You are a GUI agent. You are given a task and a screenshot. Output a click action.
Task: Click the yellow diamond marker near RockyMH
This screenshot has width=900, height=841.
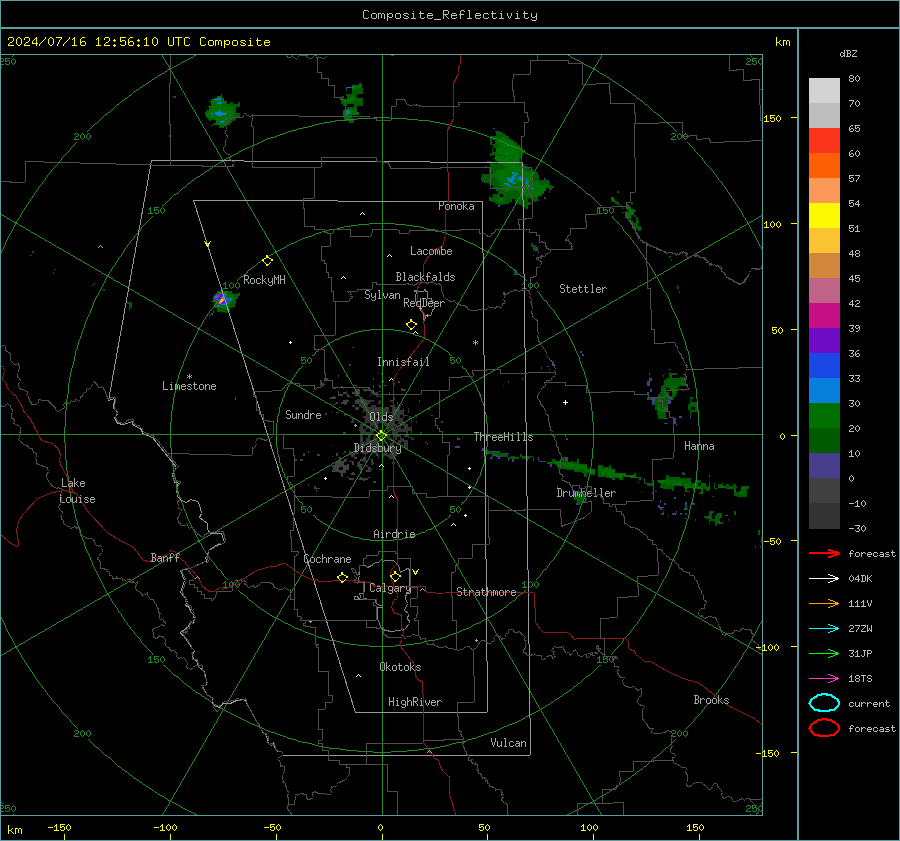pos(267,261)
